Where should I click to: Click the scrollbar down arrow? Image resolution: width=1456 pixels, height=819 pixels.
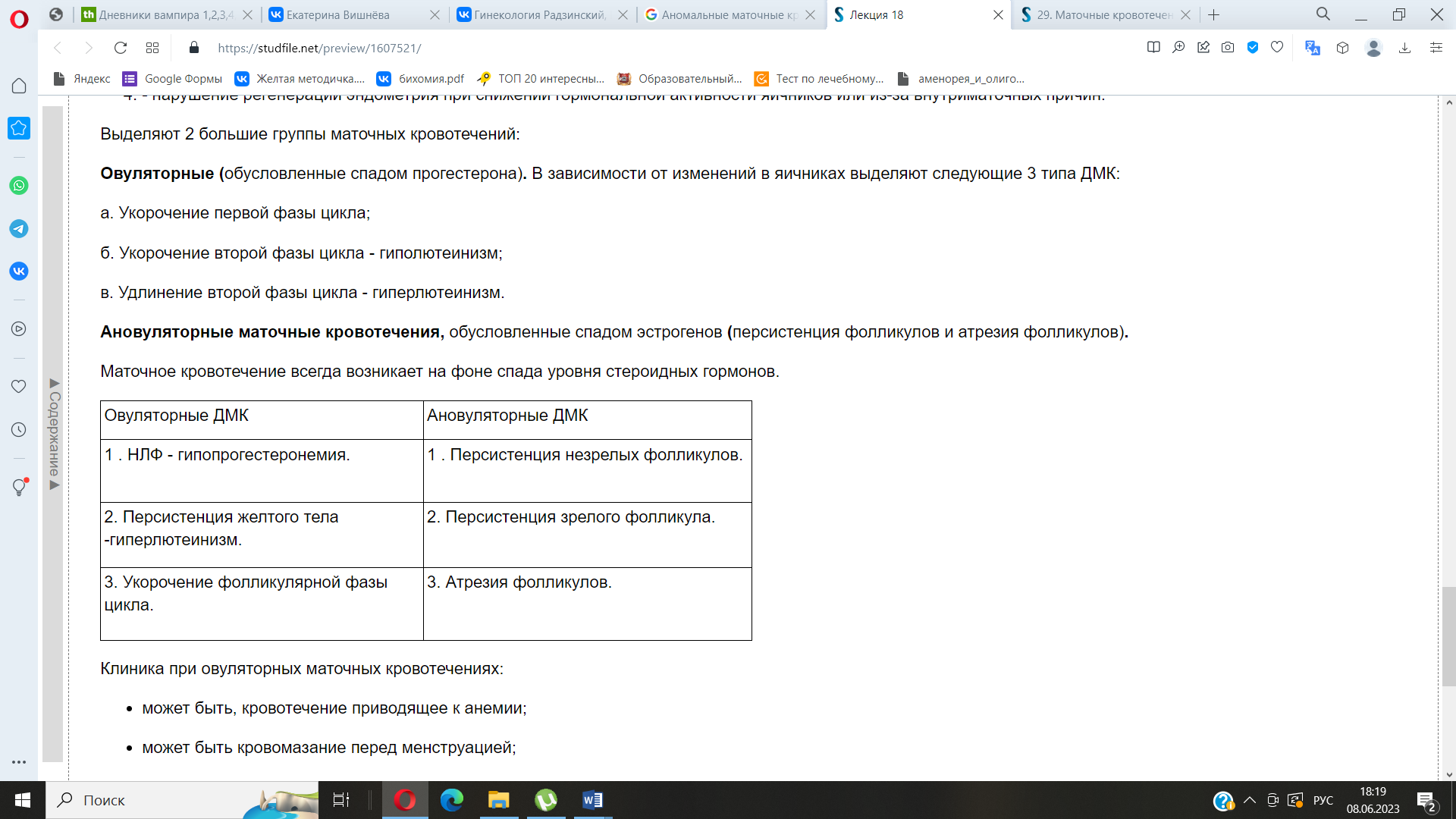[1448, 774]
